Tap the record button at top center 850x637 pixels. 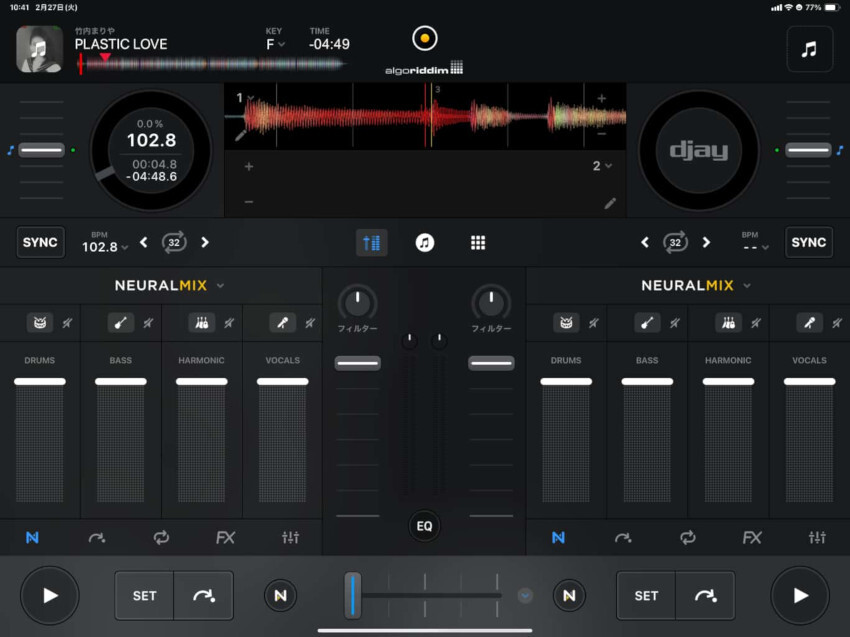[424, 39]
